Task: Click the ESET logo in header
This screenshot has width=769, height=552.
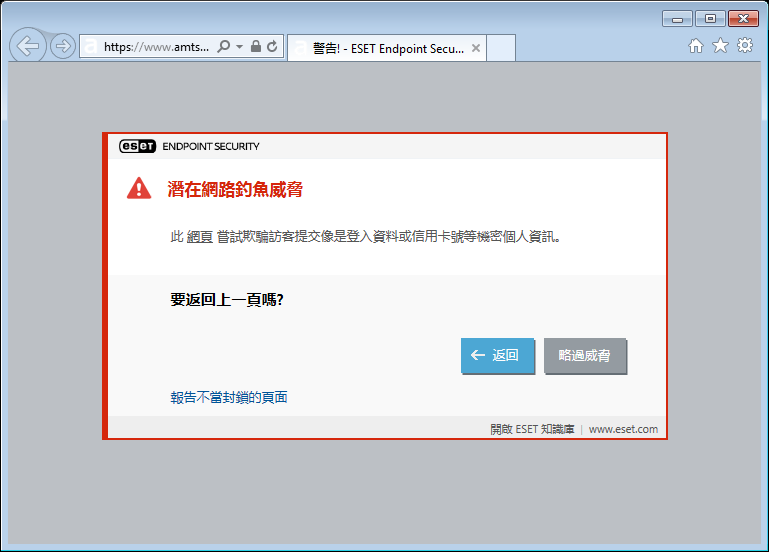Action: 137,146
